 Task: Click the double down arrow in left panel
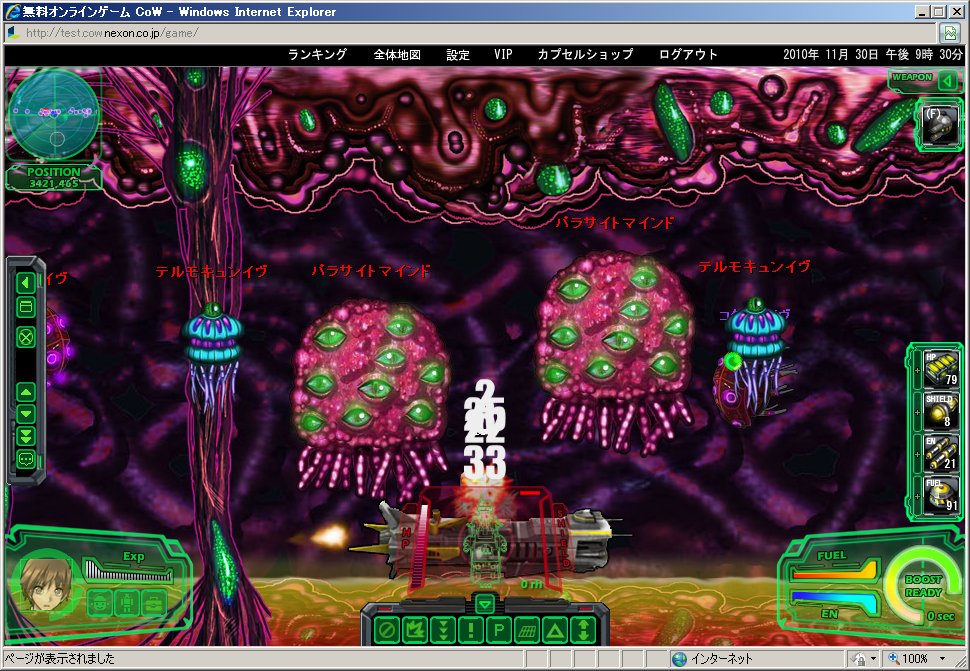point(25,436)
